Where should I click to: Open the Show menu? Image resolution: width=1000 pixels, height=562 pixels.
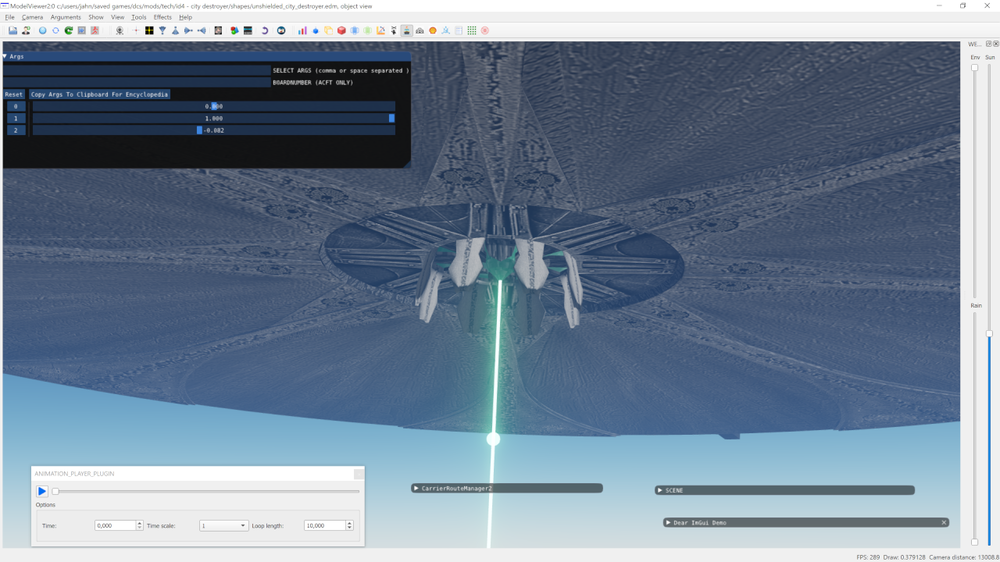coord(96,17)
